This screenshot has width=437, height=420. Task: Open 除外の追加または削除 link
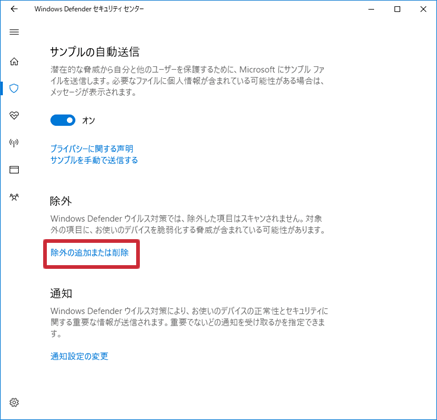(90, 253)
